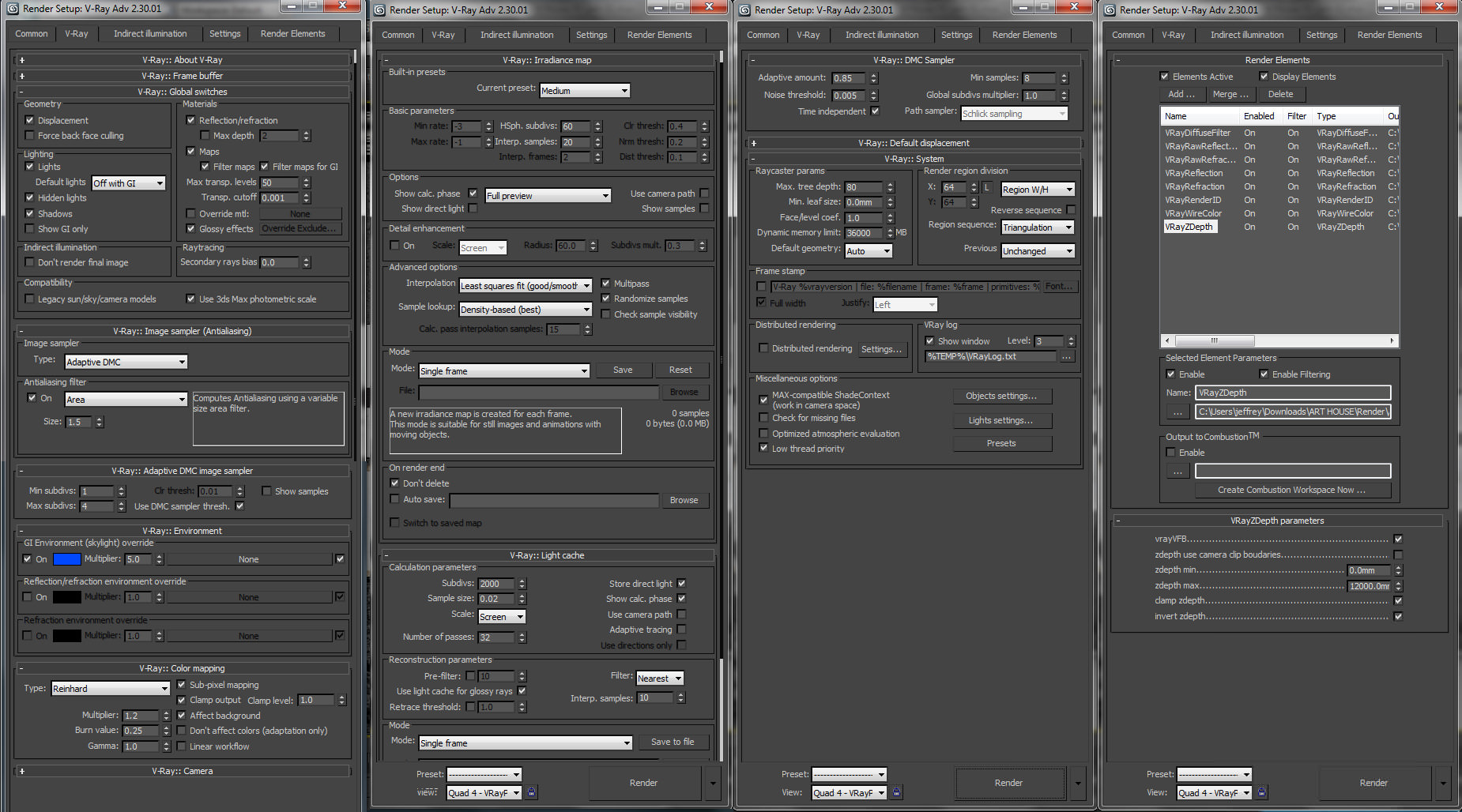
Task: Click the app icon in fourth window title bar
Action: [1110, 10]
